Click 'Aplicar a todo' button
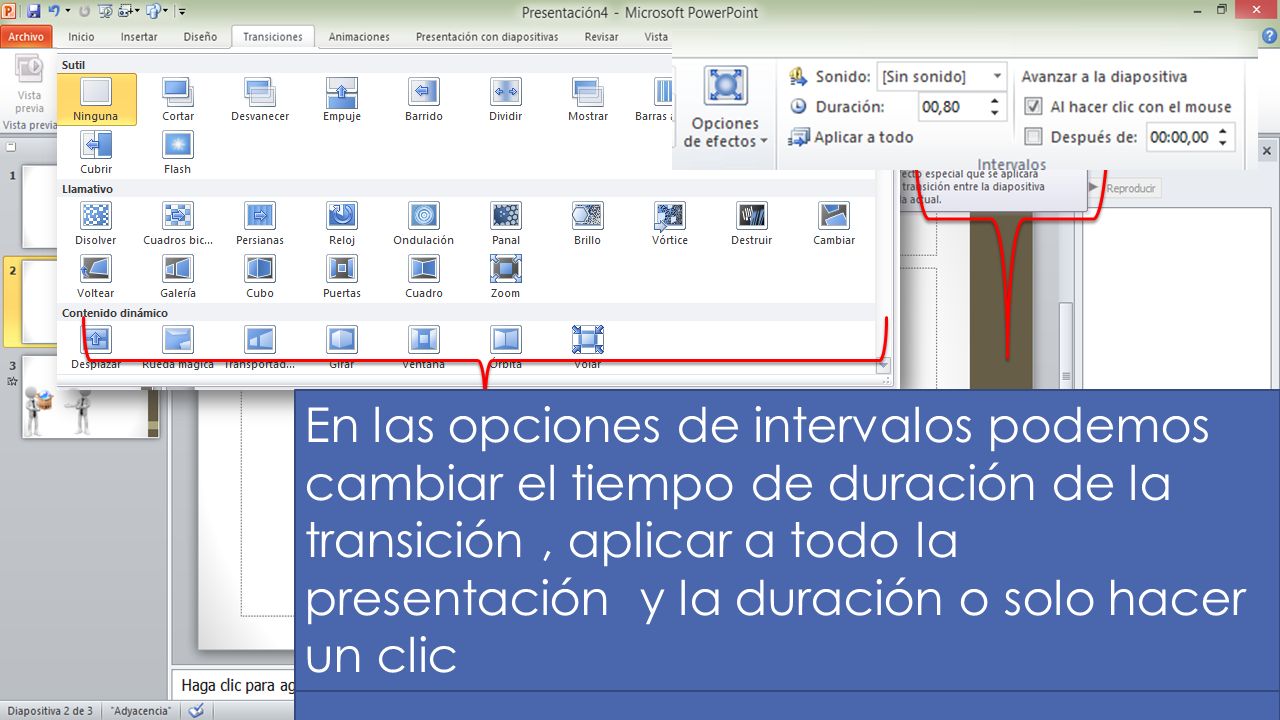The width and height of the screenshot is (1280, 720). pos(851,137)
